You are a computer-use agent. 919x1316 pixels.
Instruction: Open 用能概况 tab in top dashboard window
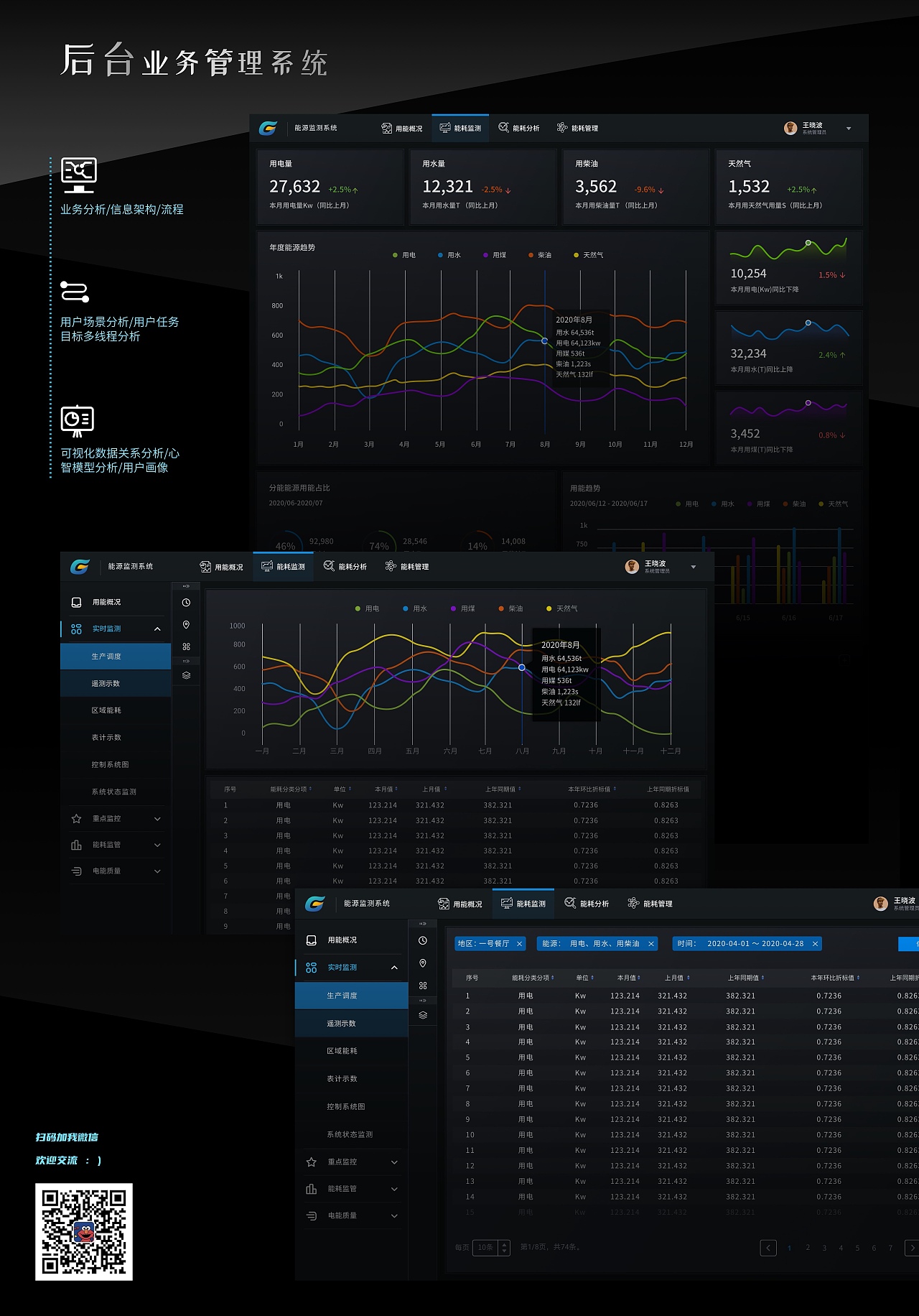click(402, 128)
